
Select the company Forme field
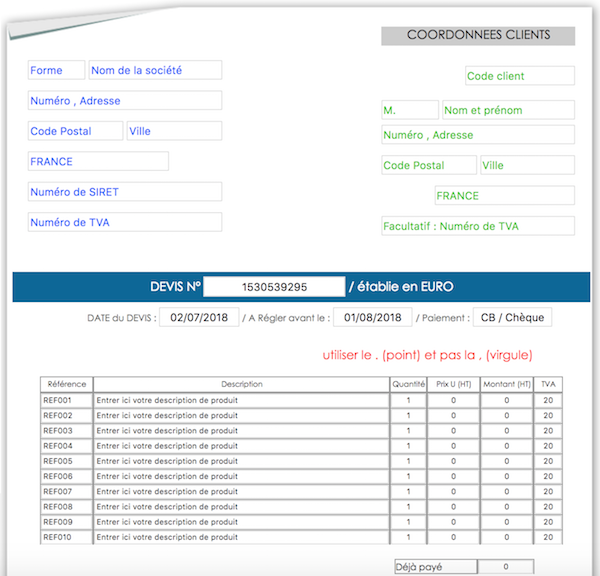click(56, 70)
